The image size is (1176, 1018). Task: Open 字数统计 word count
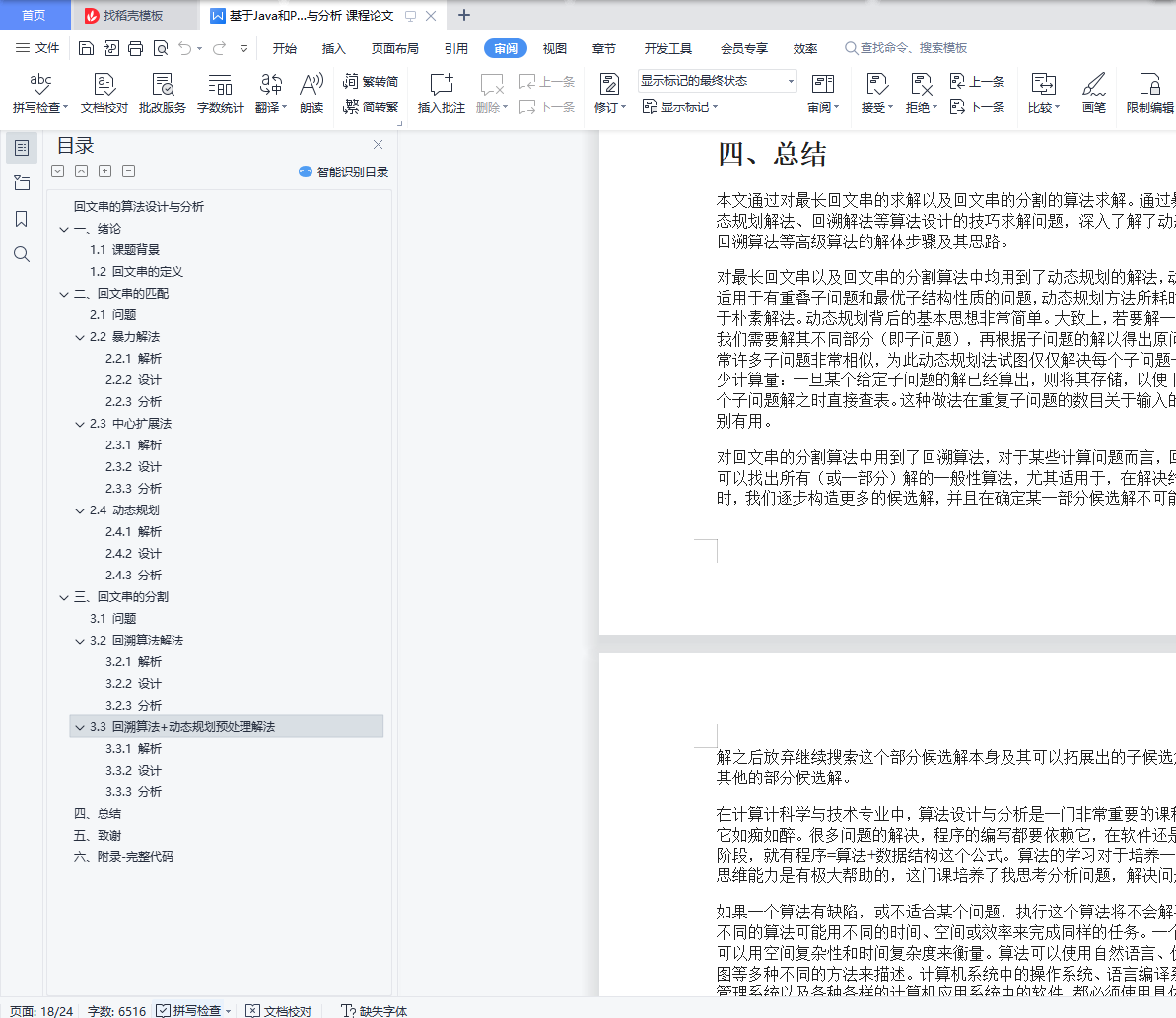click(x=221, y=93)
